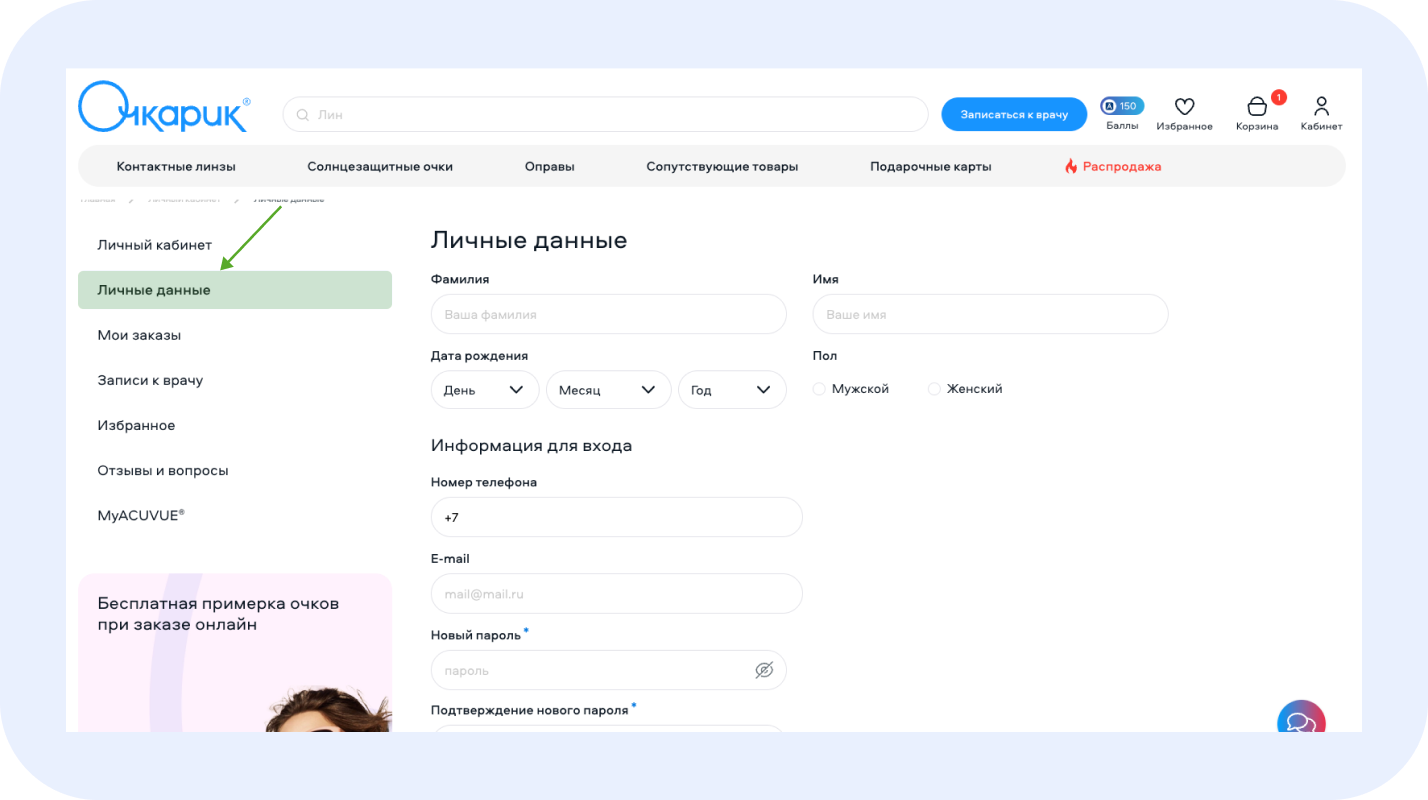The width and height of the screenshot is (1428, 800).
Task: Go to Записи к врачу sidebar link
Action: coord(150,380)
